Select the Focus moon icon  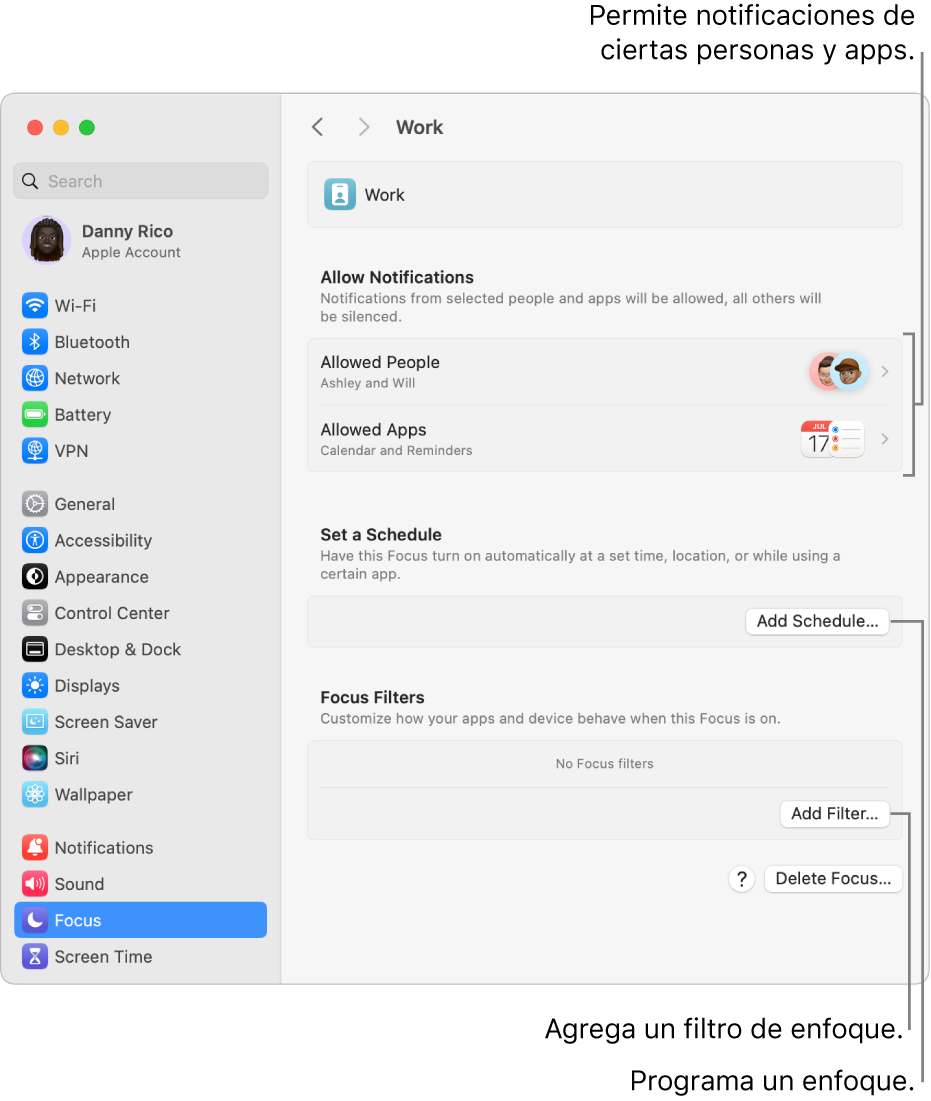[34, 921]
